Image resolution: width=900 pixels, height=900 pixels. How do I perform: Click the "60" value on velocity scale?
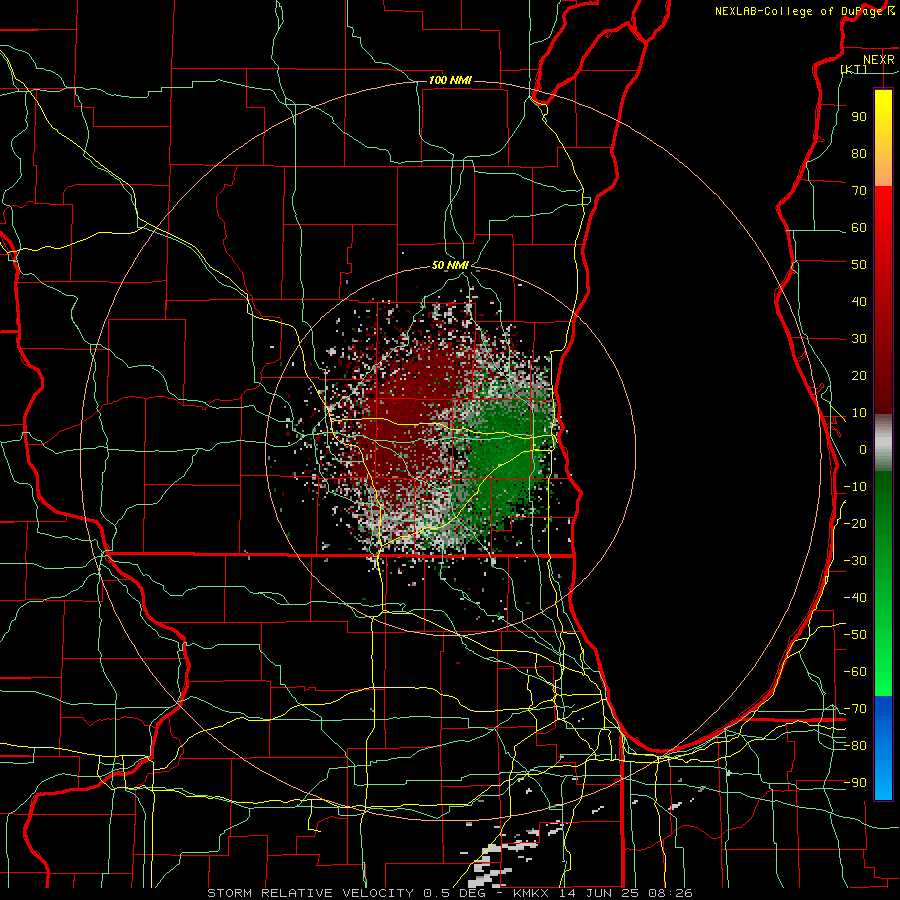click(859, 228)
